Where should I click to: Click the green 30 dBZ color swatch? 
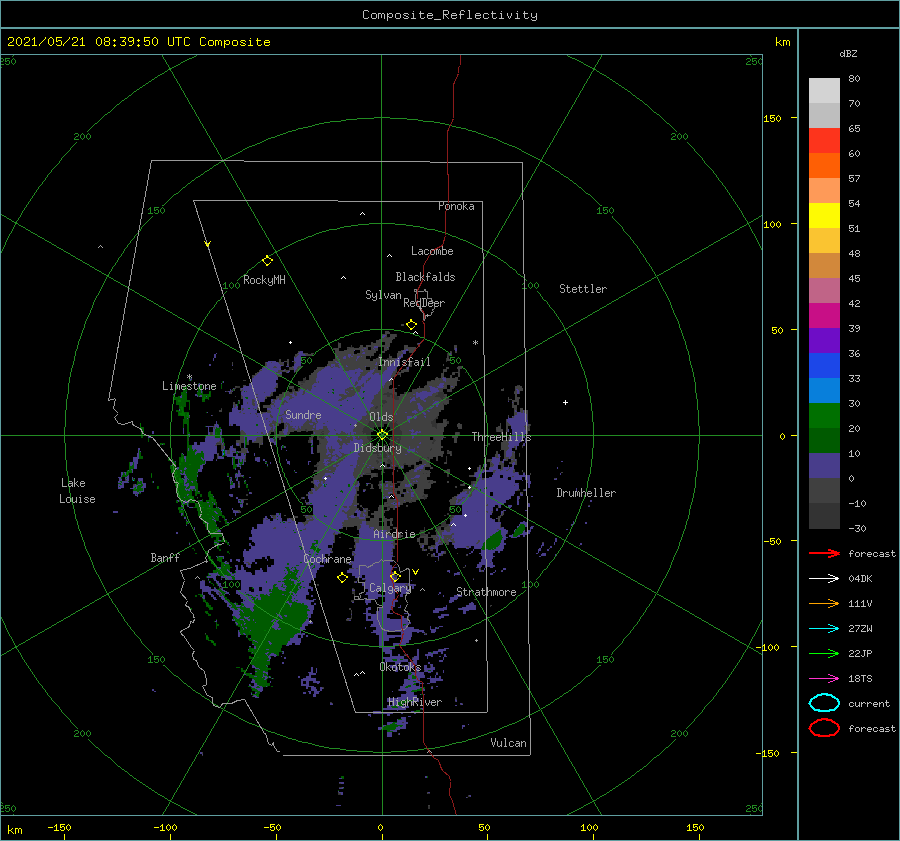tap(824, 416)
